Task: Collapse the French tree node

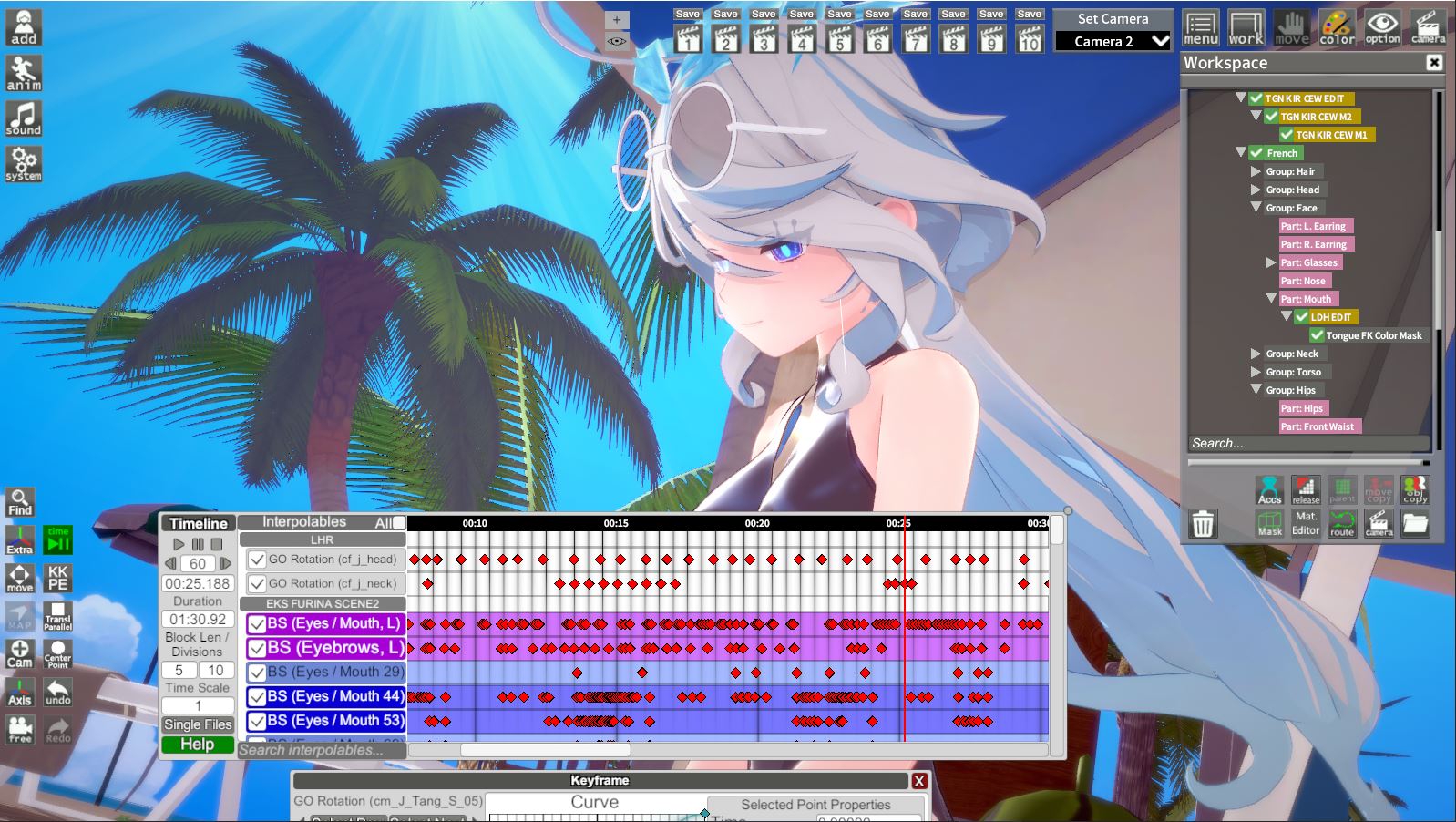Action: click(x=1240, y=152)
